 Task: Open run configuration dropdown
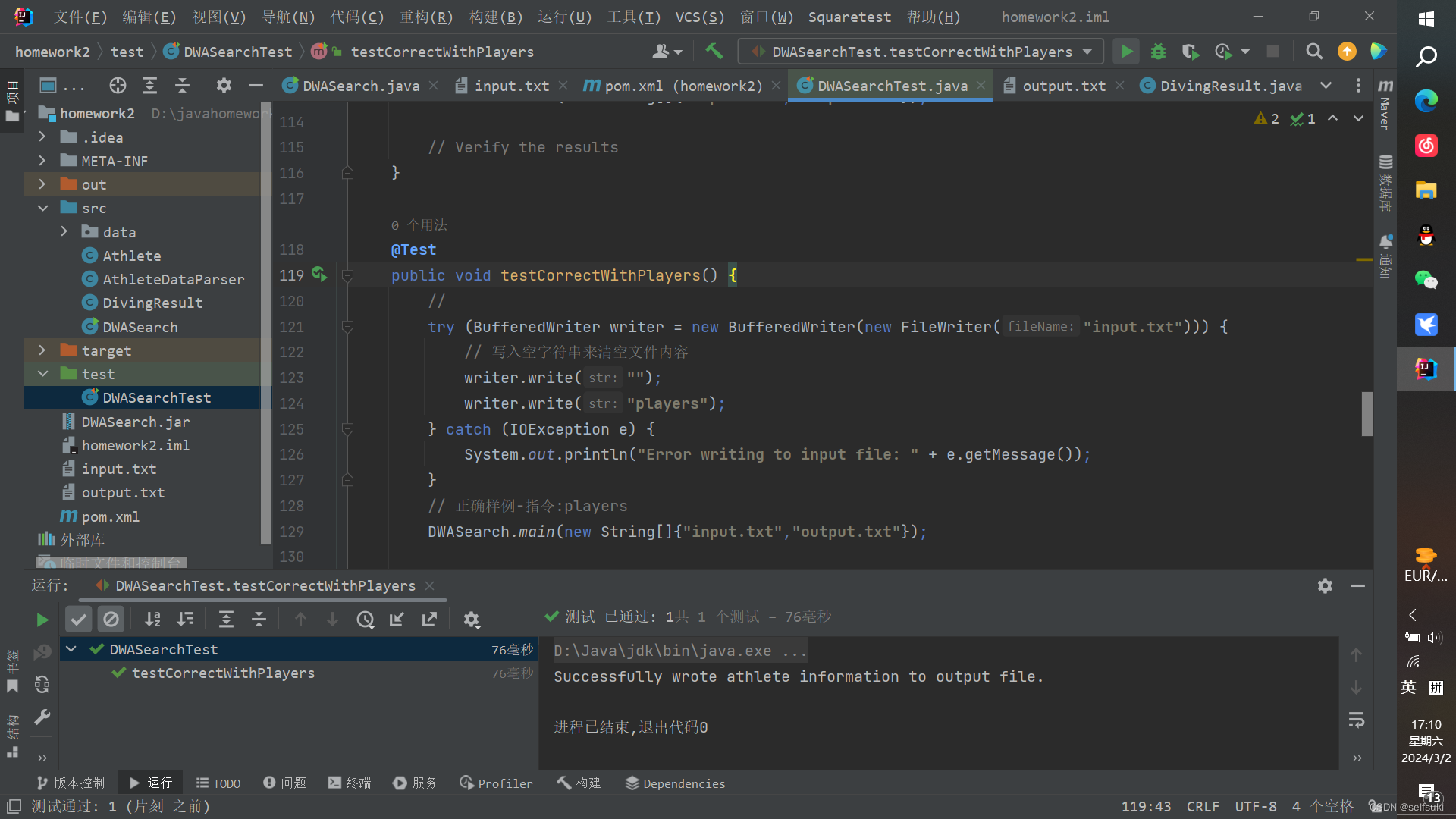coord(1087,52)
